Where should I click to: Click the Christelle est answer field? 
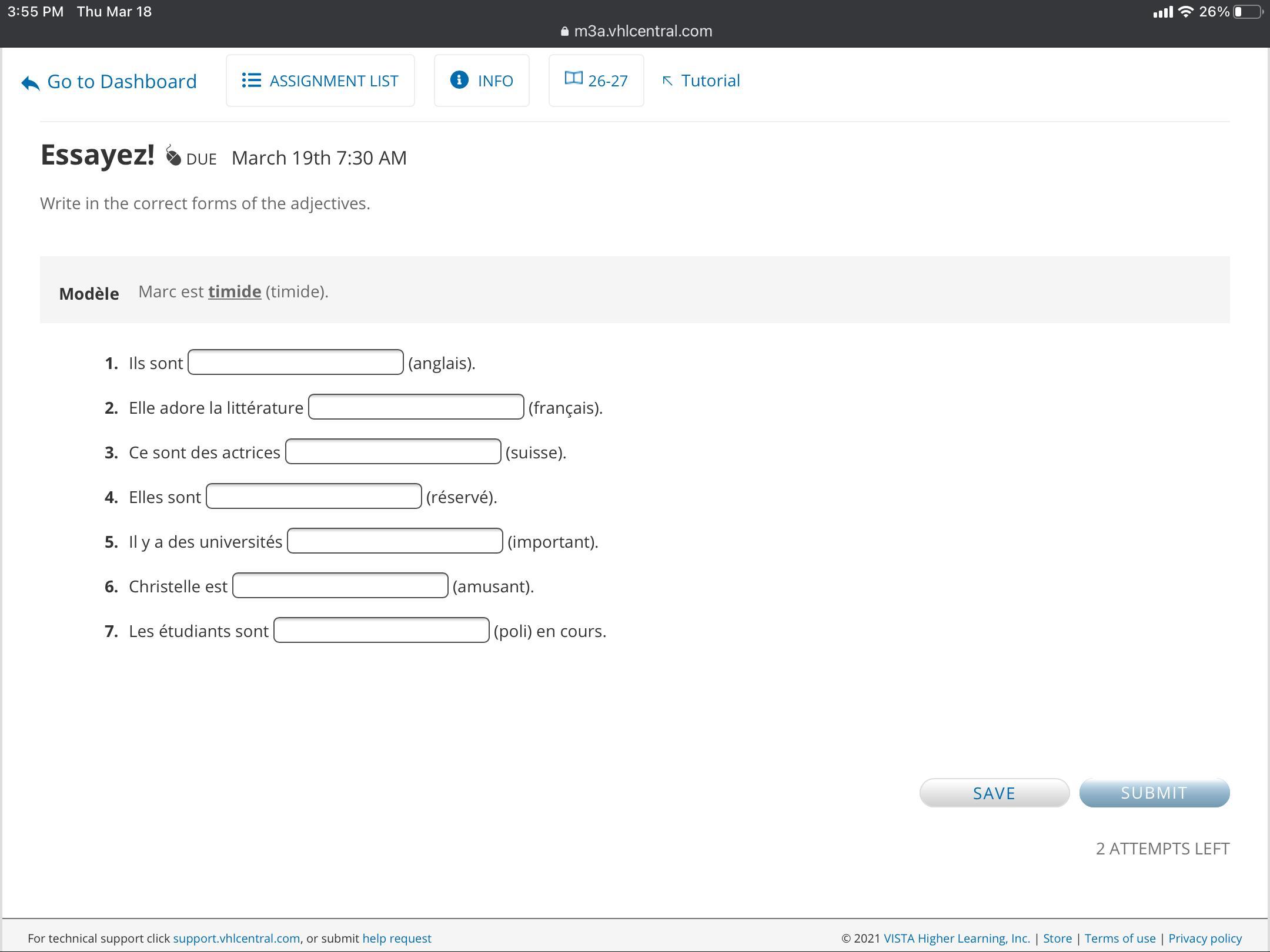click(340, 585)
